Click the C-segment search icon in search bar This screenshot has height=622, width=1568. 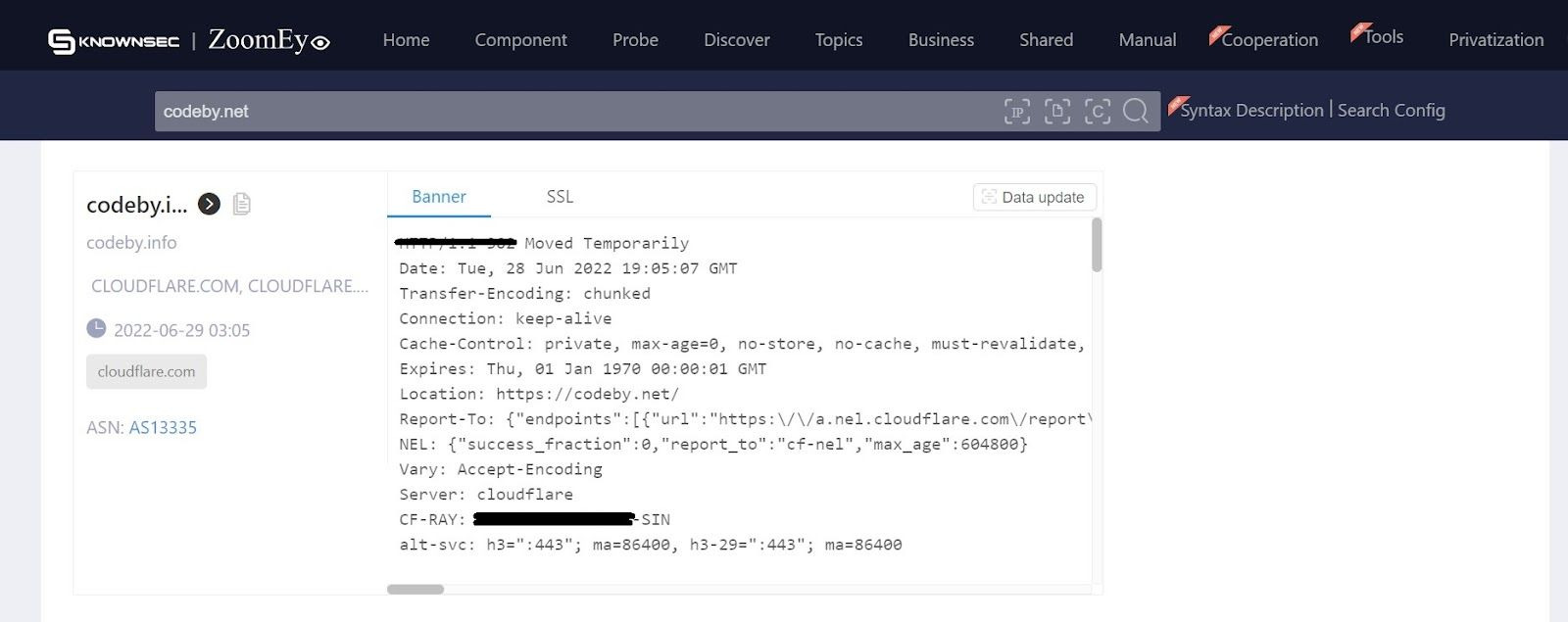(x=1098, y=112)
